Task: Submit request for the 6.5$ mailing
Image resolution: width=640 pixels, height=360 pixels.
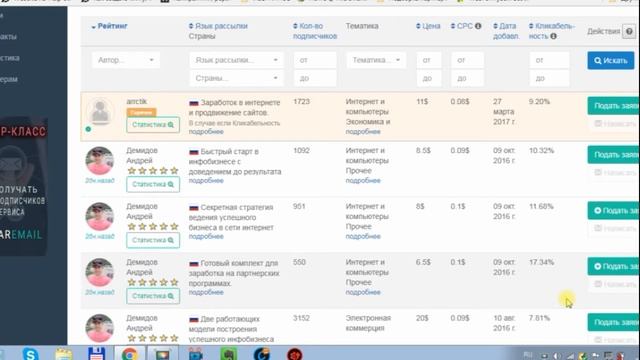Action: tap(613, 267)
